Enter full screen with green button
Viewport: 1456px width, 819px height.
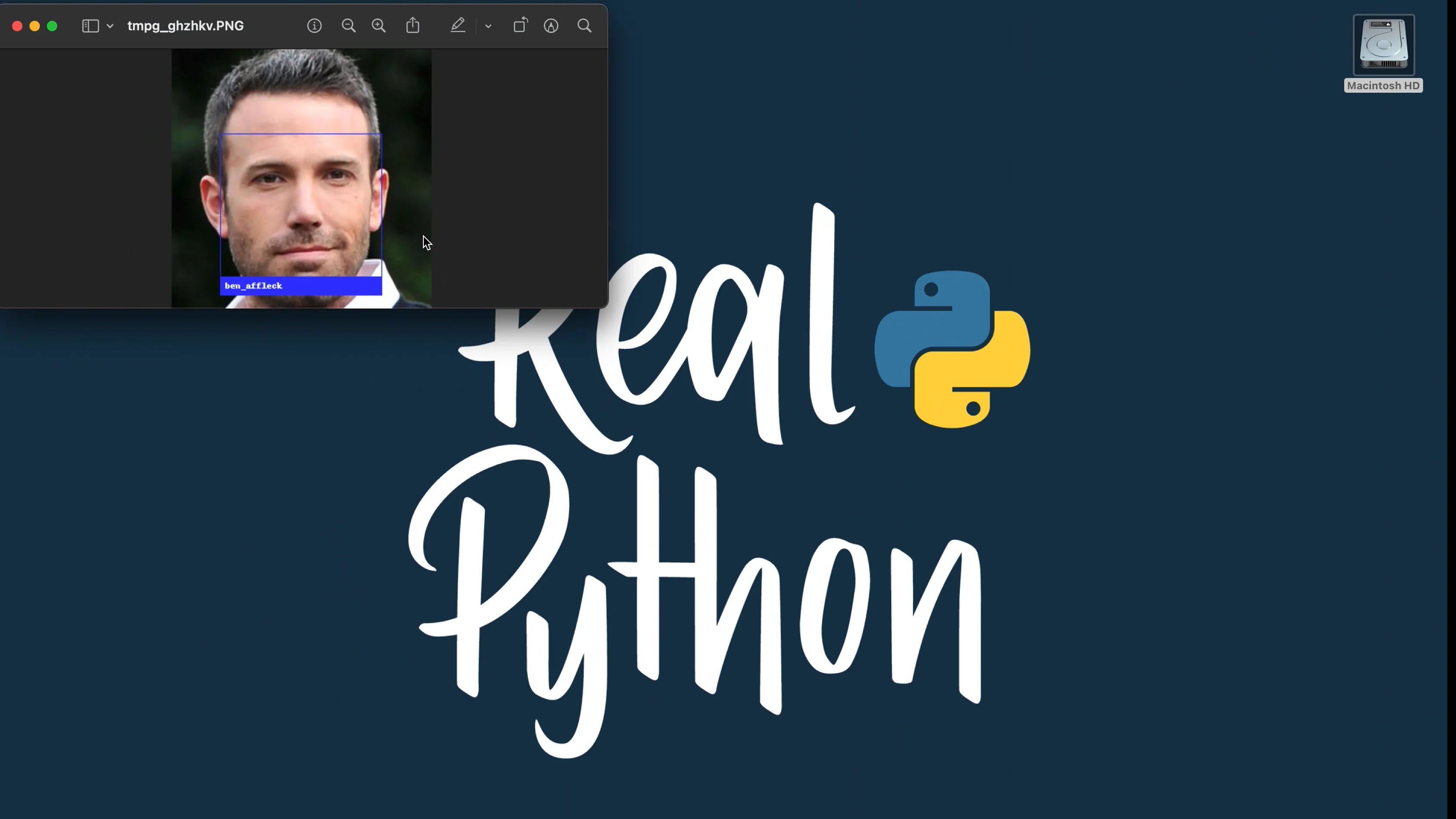pos(52,26)
